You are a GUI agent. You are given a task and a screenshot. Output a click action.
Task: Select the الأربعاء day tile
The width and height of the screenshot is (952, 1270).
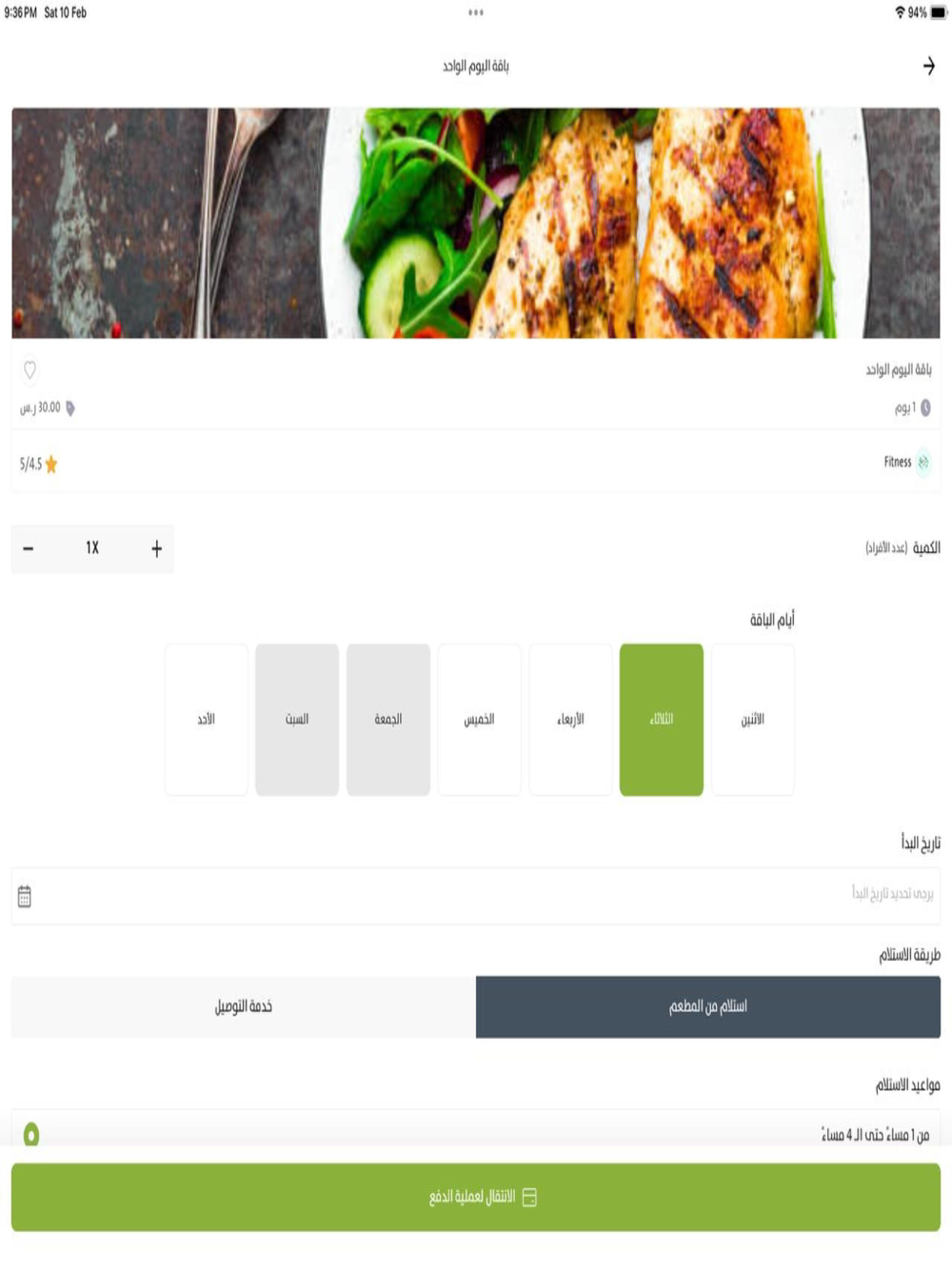click(x=570, y=719)
